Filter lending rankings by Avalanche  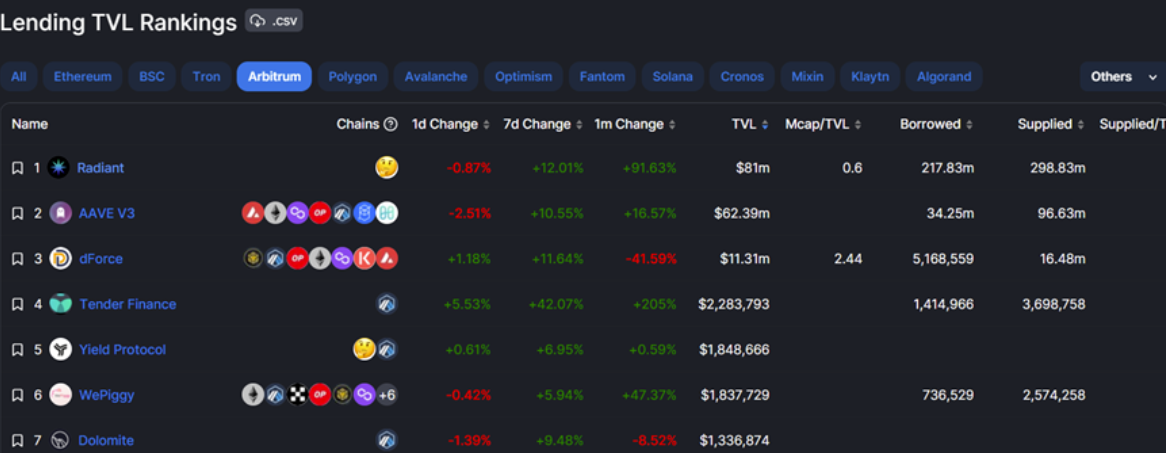click(436, 77)
